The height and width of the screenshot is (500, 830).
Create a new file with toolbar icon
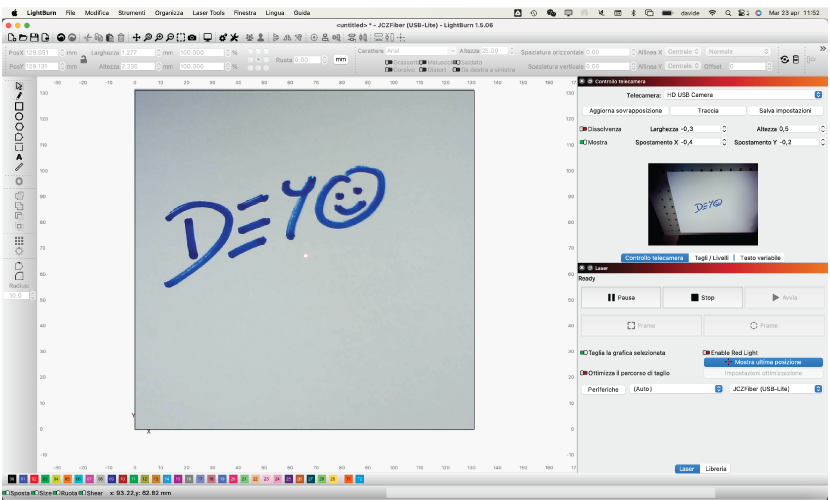12,38
